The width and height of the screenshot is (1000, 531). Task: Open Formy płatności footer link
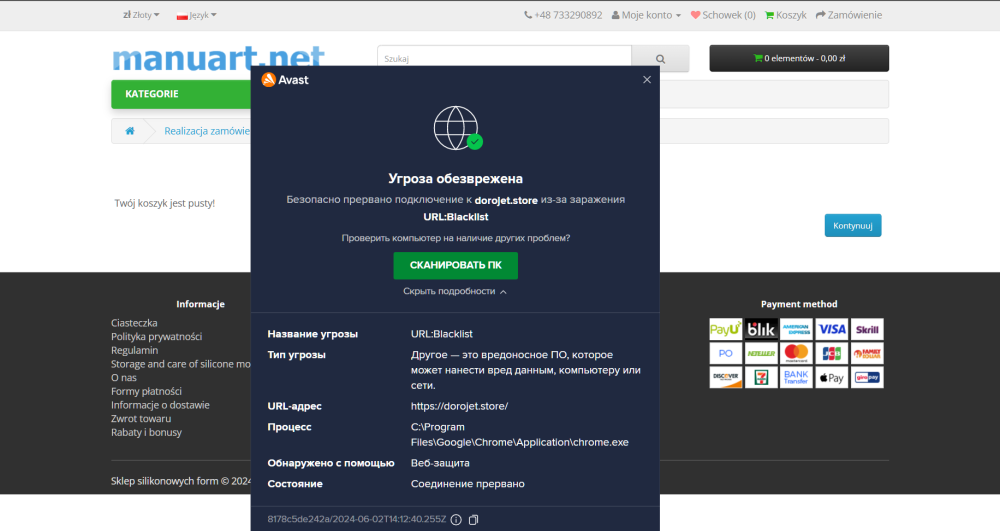(x=146, y=391)
